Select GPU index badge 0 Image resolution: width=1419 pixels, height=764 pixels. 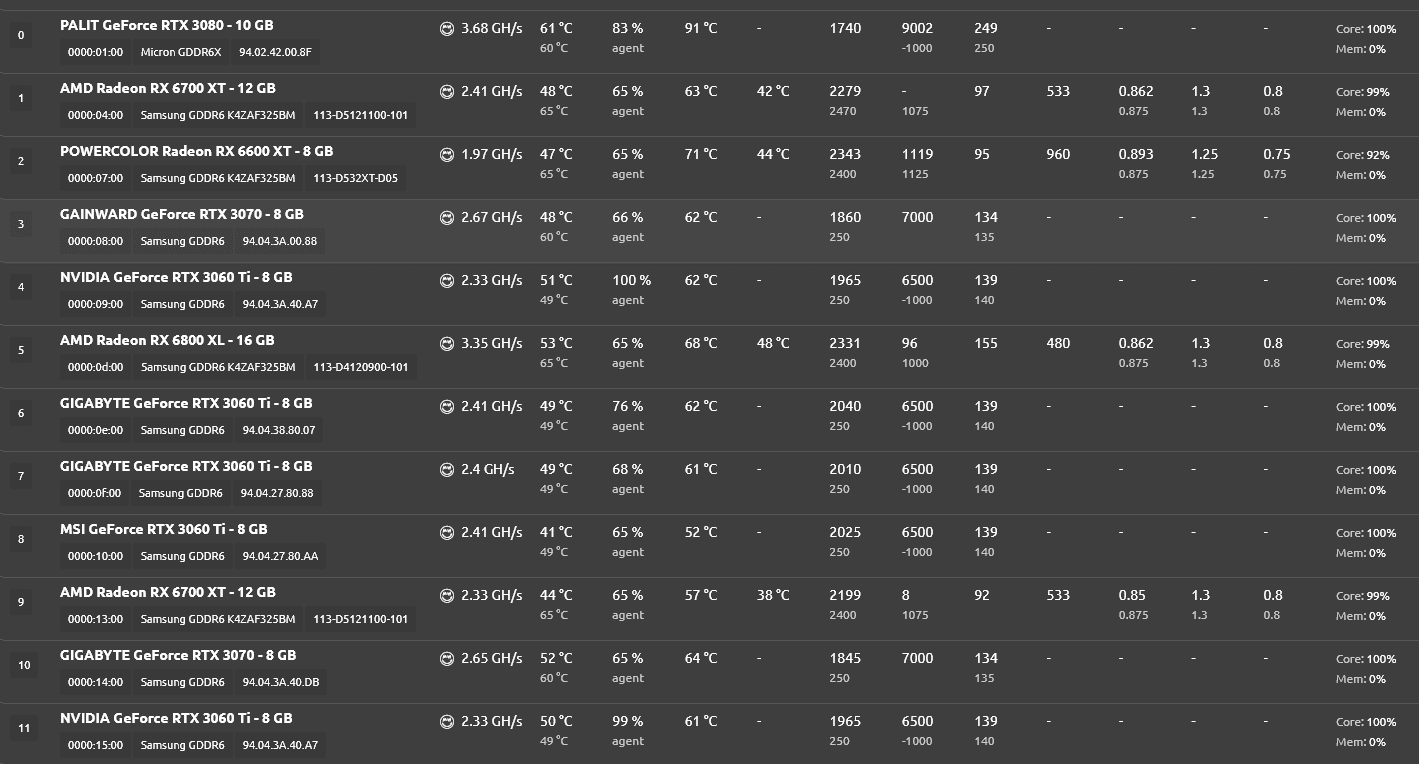coord(22,35)
